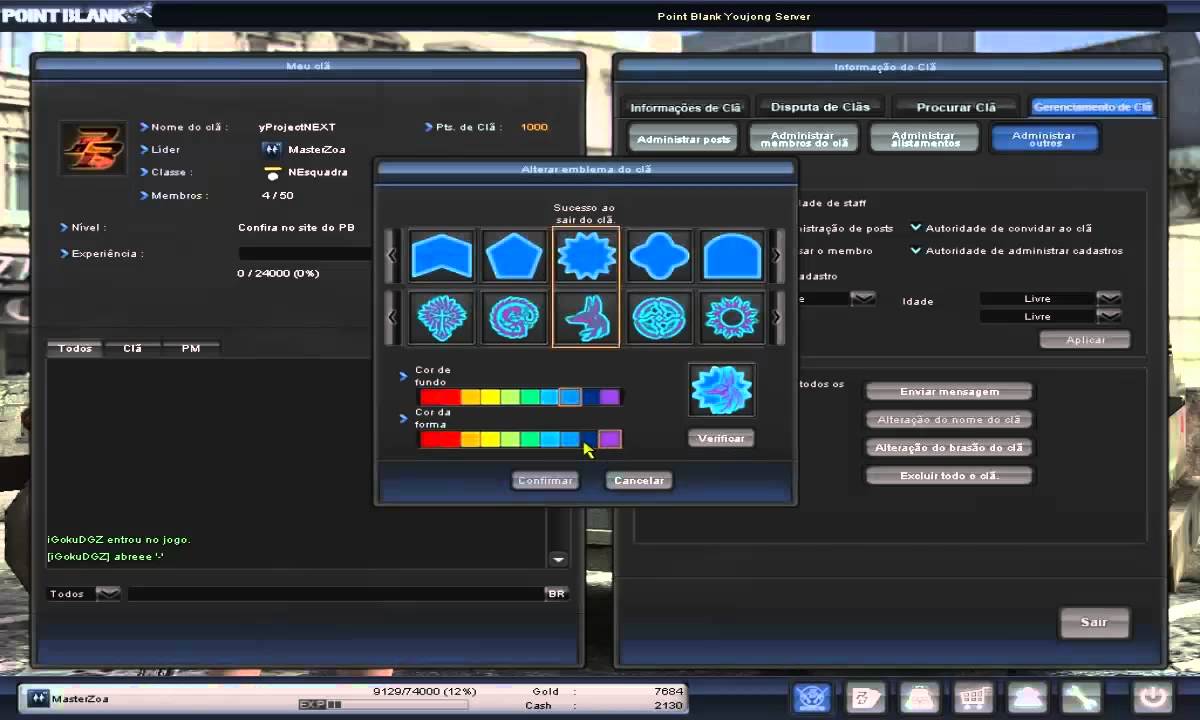Click Enviar mensagem button
The image size is (1200, 720).
click(949, 391)
